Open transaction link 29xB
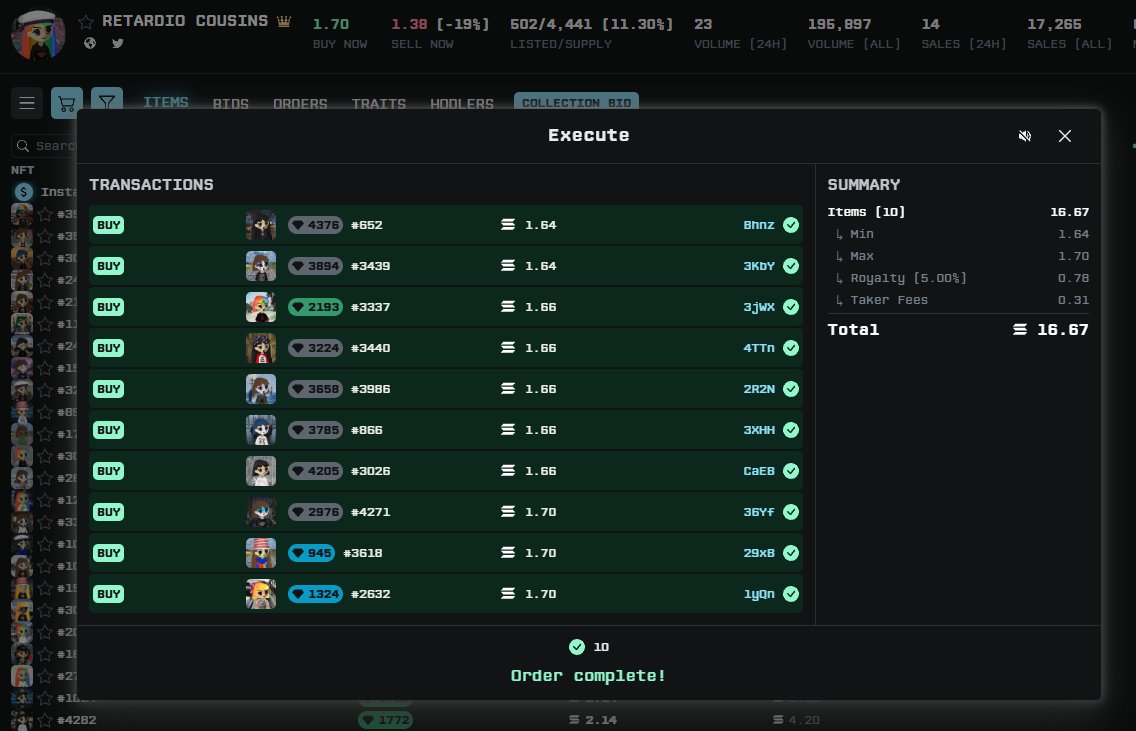 (759, 553)
